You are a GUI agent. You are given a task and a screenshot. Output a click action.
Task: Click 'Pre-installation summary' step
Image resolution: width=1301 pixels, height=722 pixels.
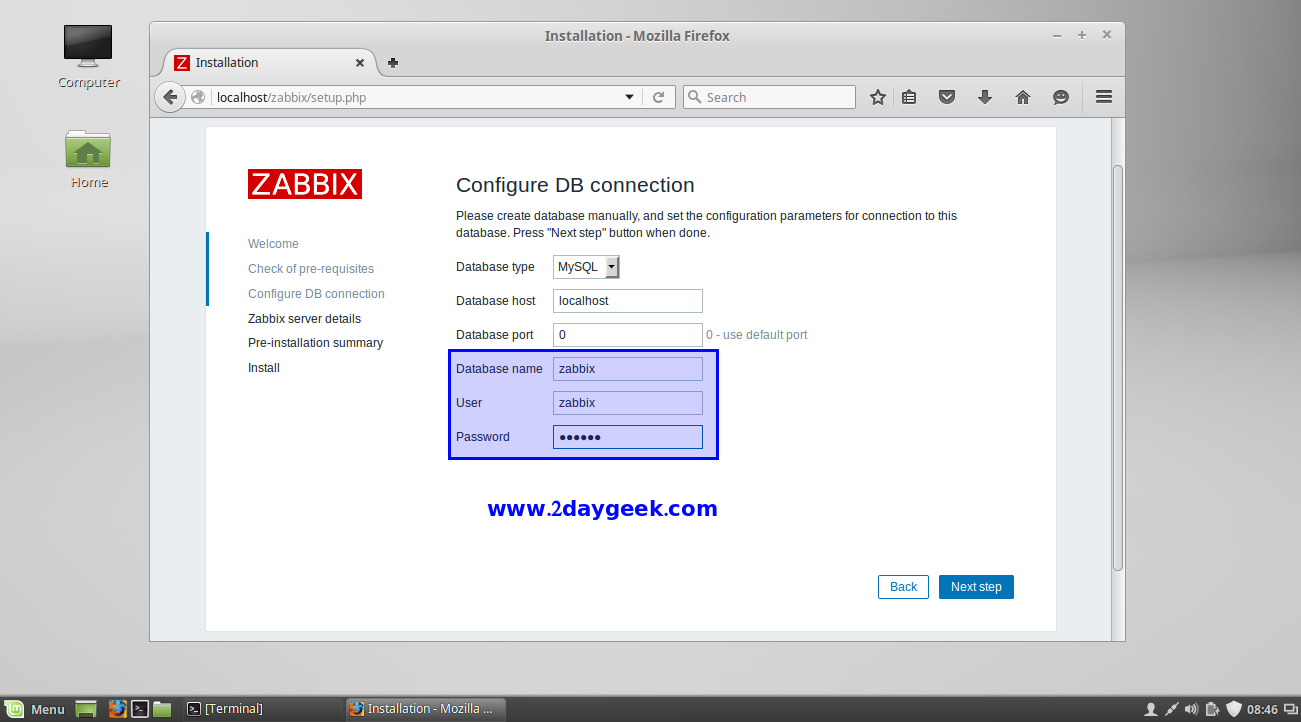pos(315,343)
